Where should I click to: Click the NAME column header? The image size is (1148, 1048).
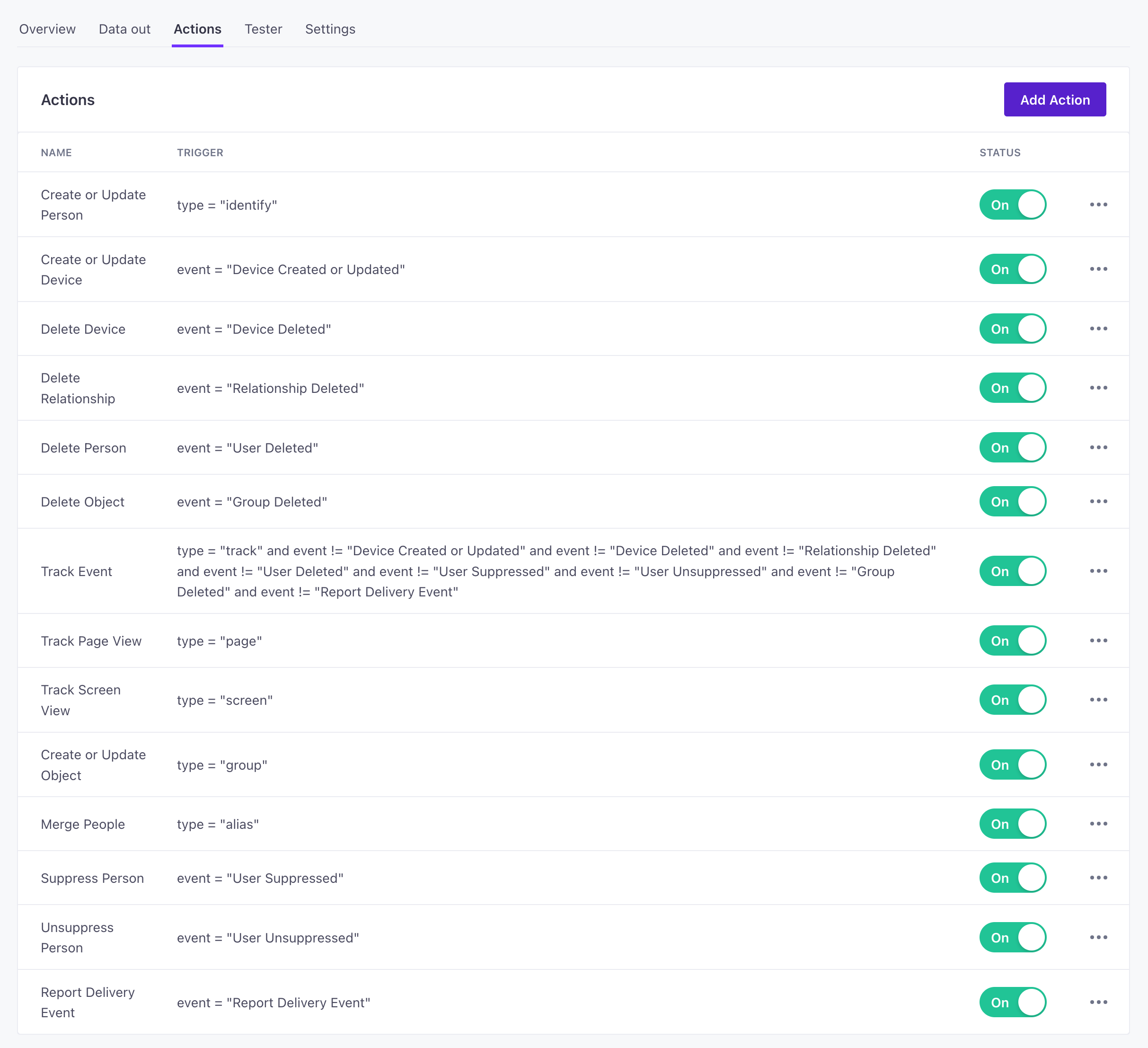pyautogui.click(x=56, y=152)
